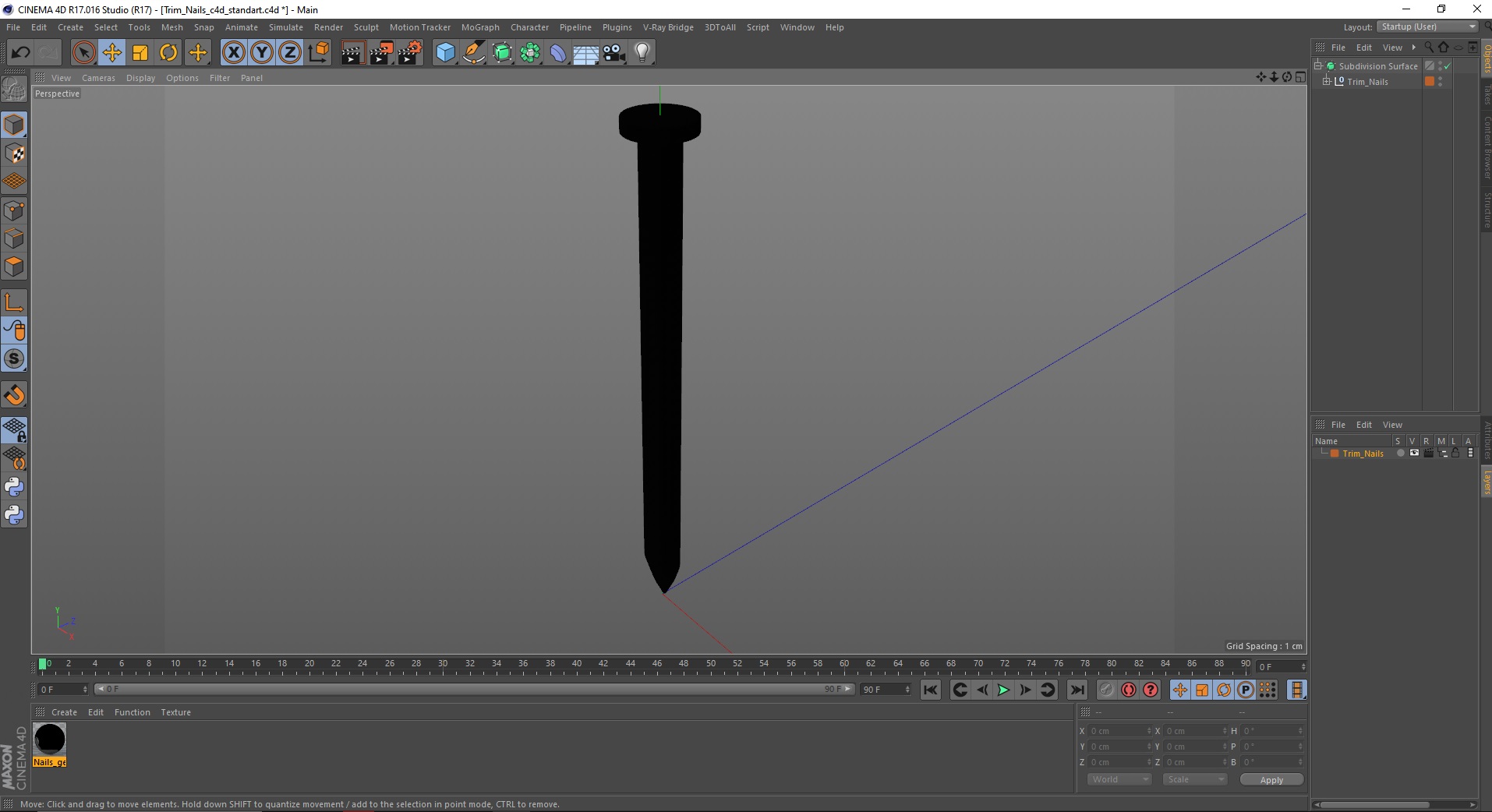This screenshot has height=812, width=1492.
Task: Toggle Trim_Nails layer solo dot
Action: pos(1400,453)
